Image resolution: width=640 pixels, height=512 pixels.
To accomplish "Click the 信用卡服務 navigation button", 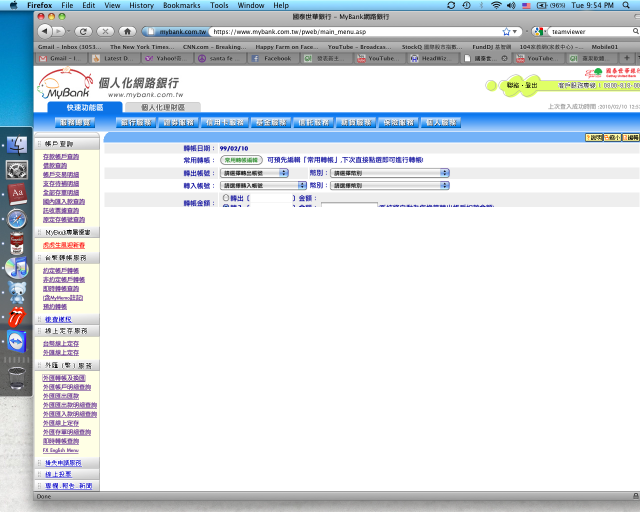I will (225, 122).
